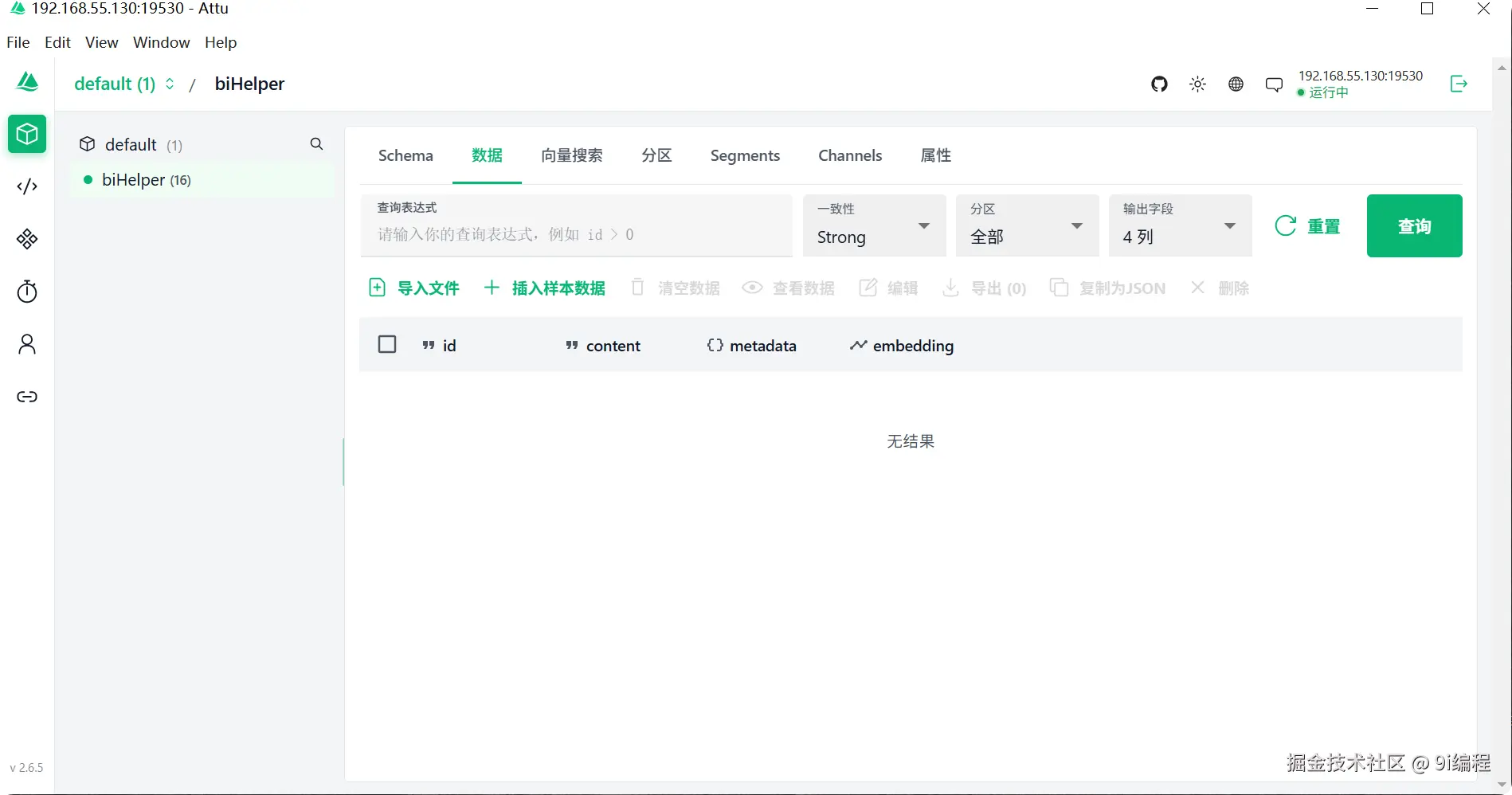Click the search icon in collection panel

(316, 144)
